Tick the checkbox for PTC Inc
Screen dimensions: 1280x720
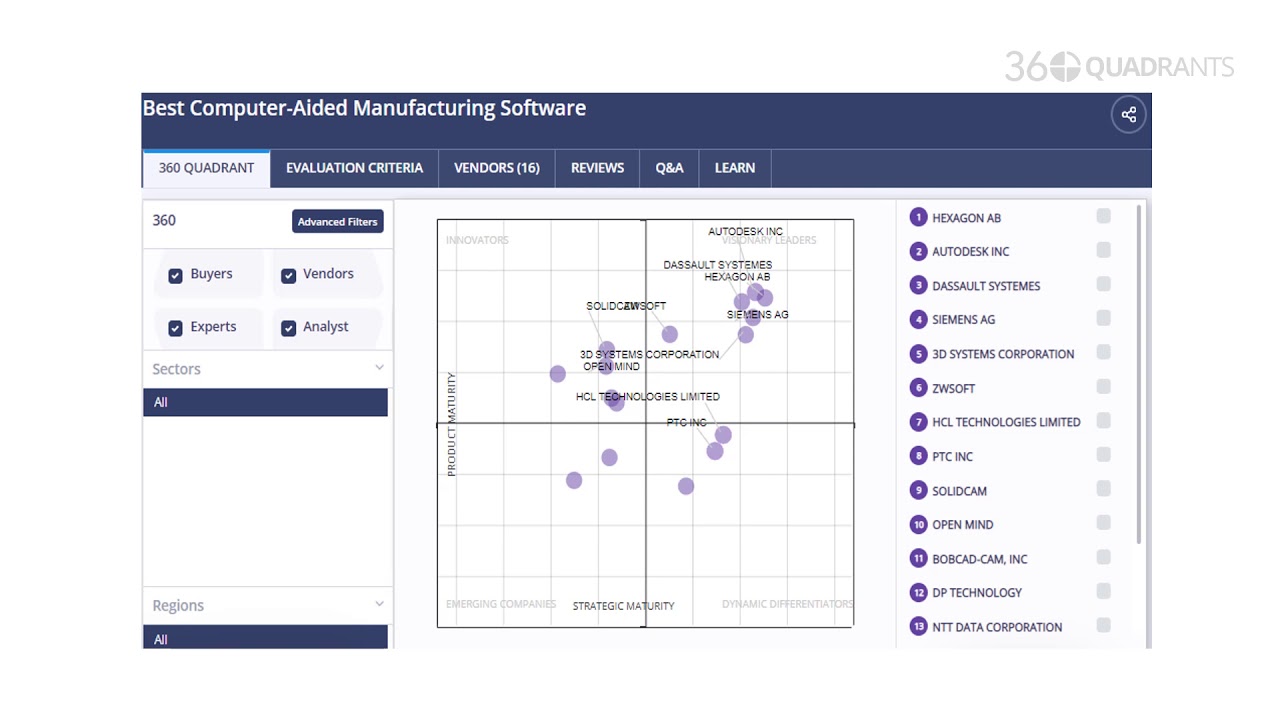click(1103, 454)
